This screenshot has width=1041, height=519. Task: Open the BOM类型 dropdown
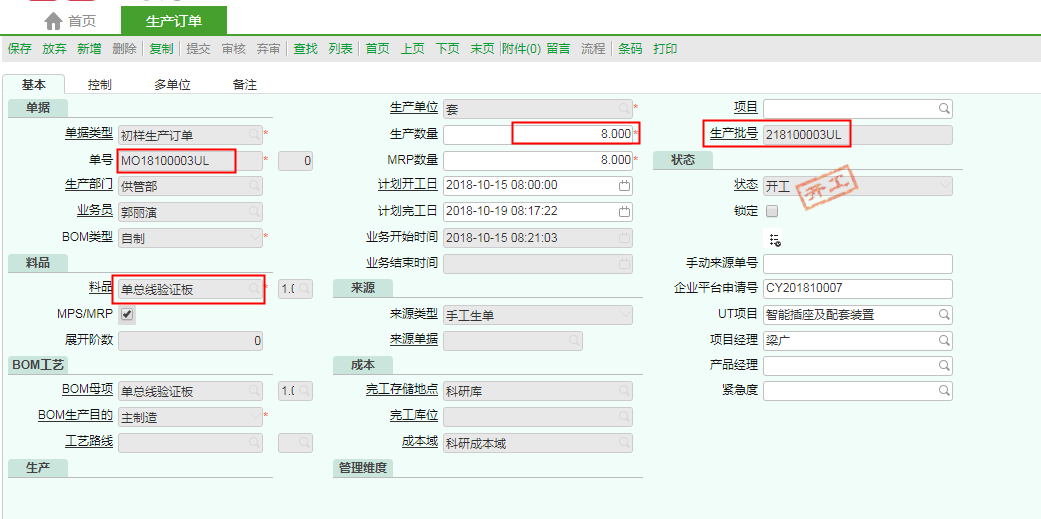click(254, 238)
